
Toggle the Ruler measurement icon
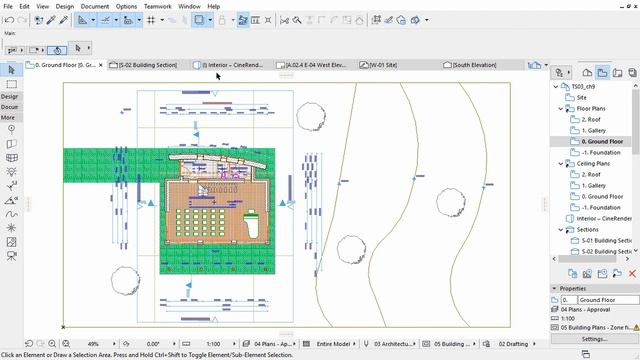coord(128,20)
